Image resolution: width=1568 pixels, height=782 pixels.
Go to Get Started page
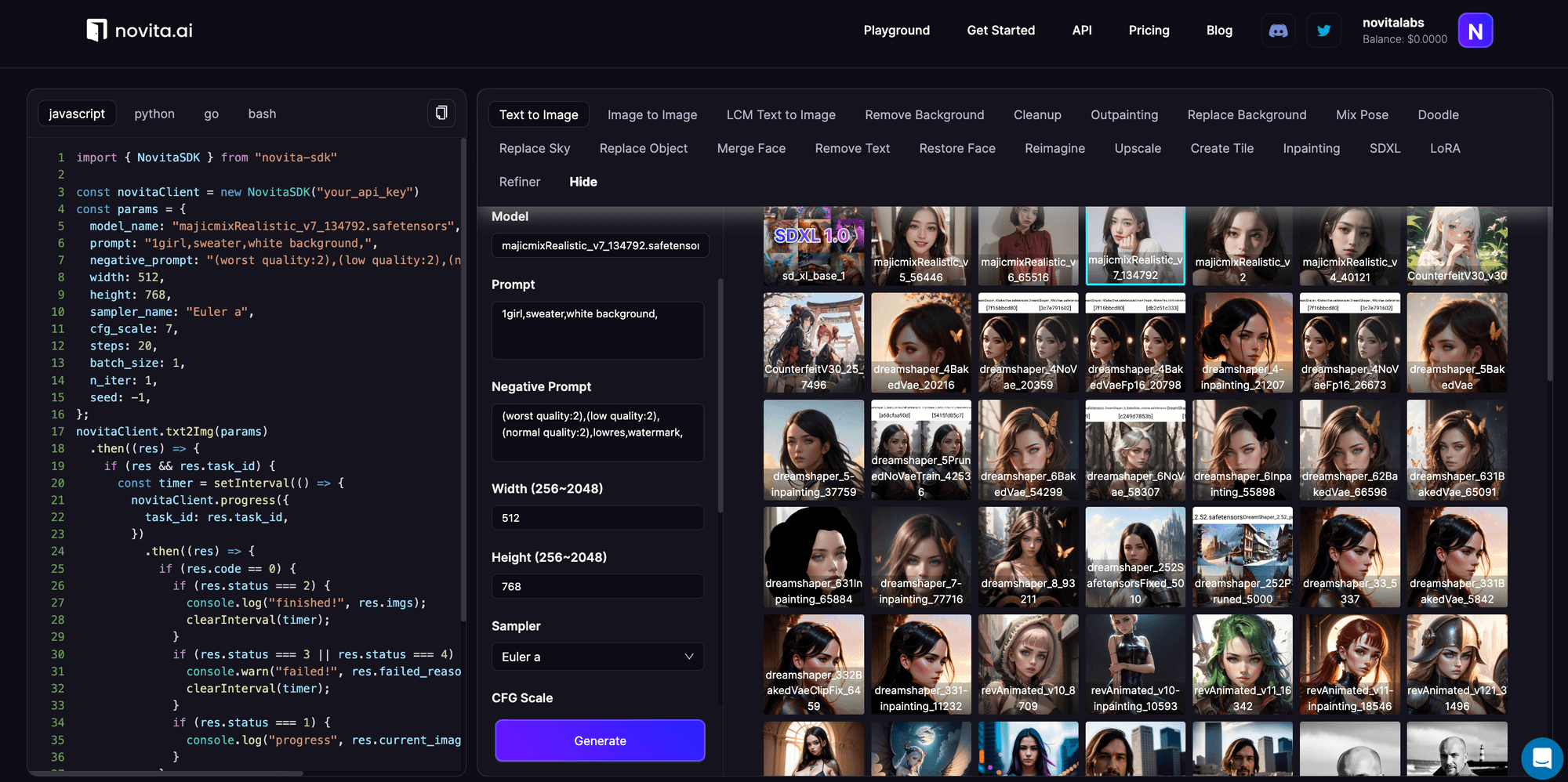[1001, 31]
